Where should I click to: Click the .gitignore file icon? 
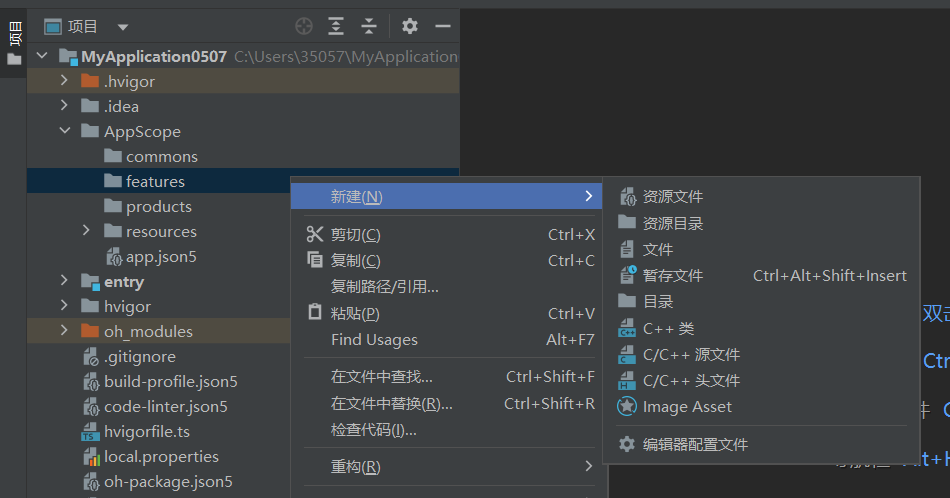click(x=91, y=357)
